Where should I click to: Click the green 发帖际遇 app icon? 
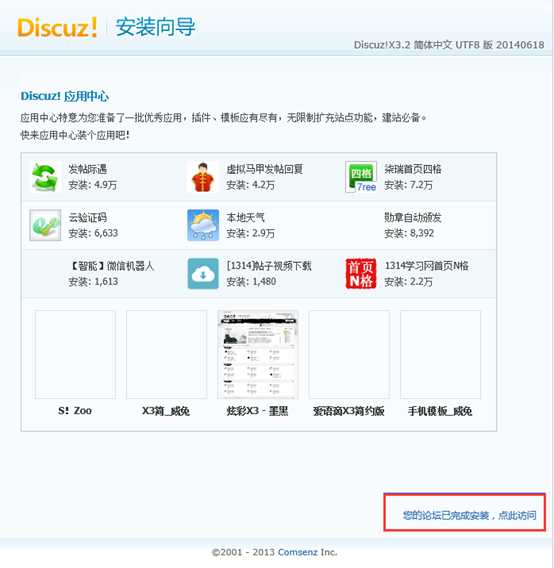tap(45, 177)
